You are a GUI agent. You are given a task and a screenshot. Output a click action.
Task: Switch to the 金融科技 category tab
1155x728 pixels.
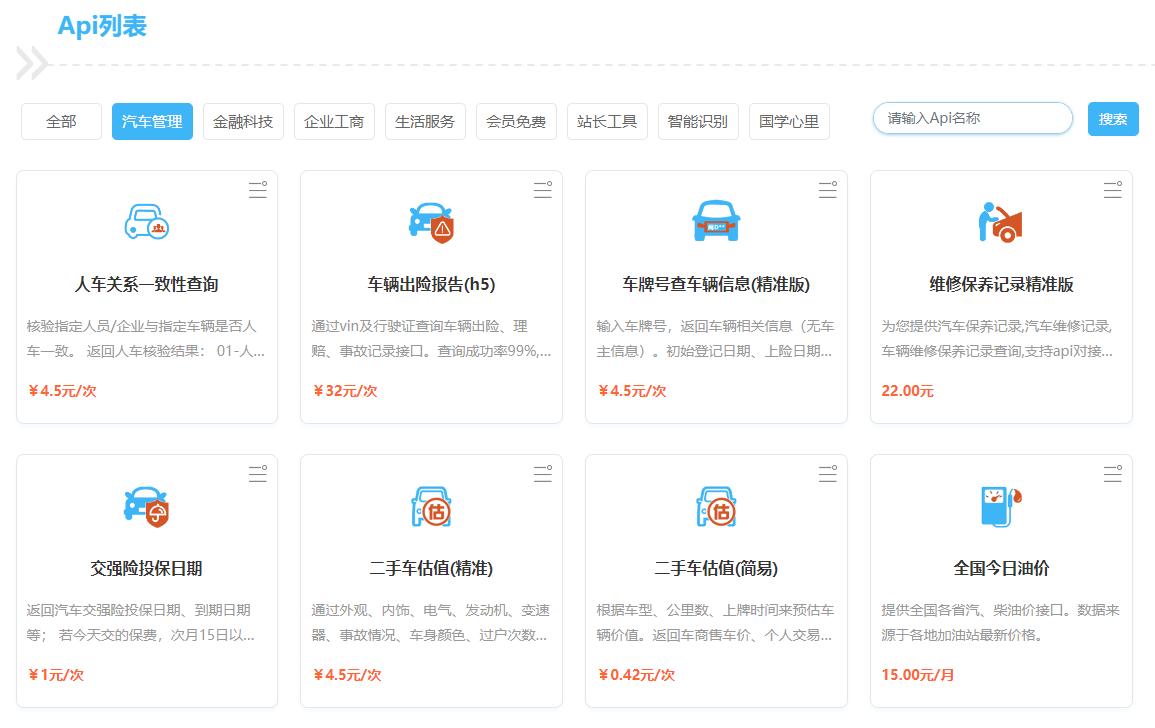(x=243, y=122)
